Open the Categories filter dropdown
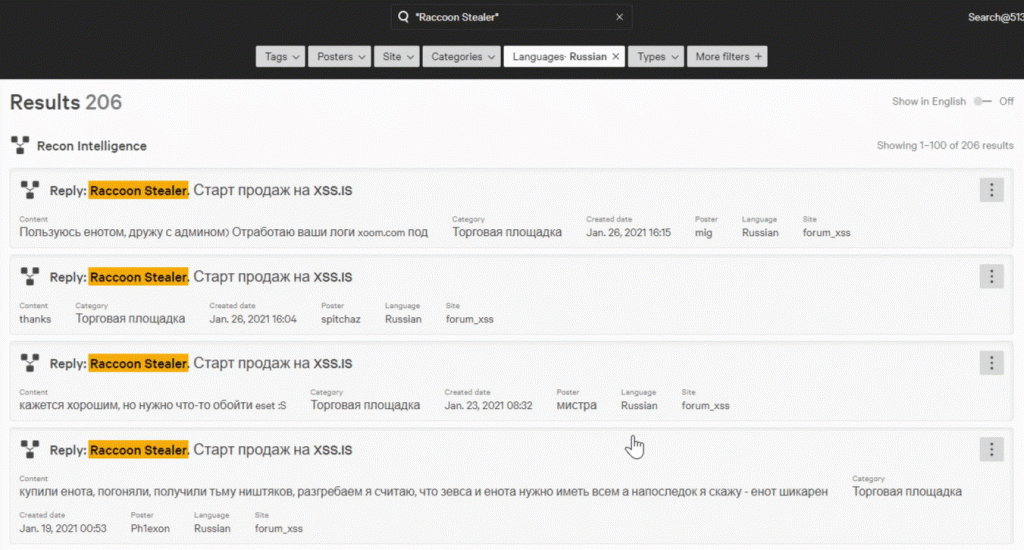 point(461,57)
